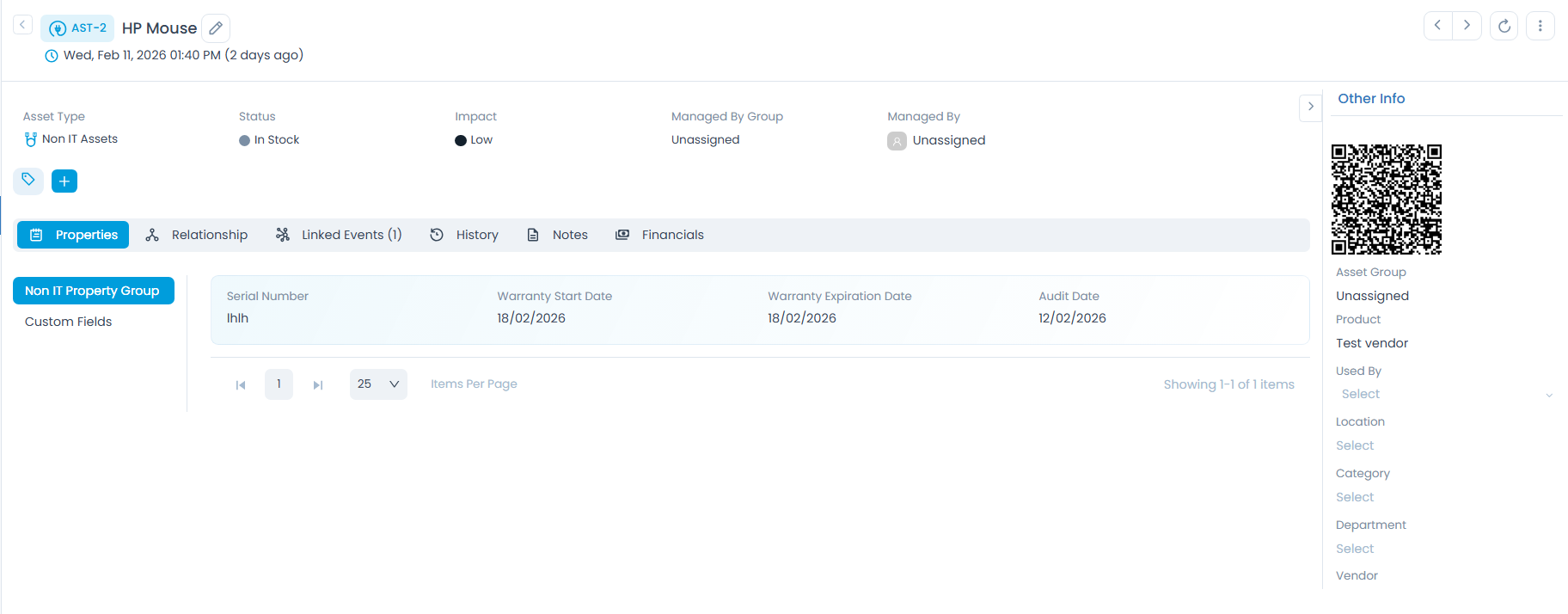Click the Other Info heading
This screenshot has width=1568, height=614.
[x=1371, y=98]
